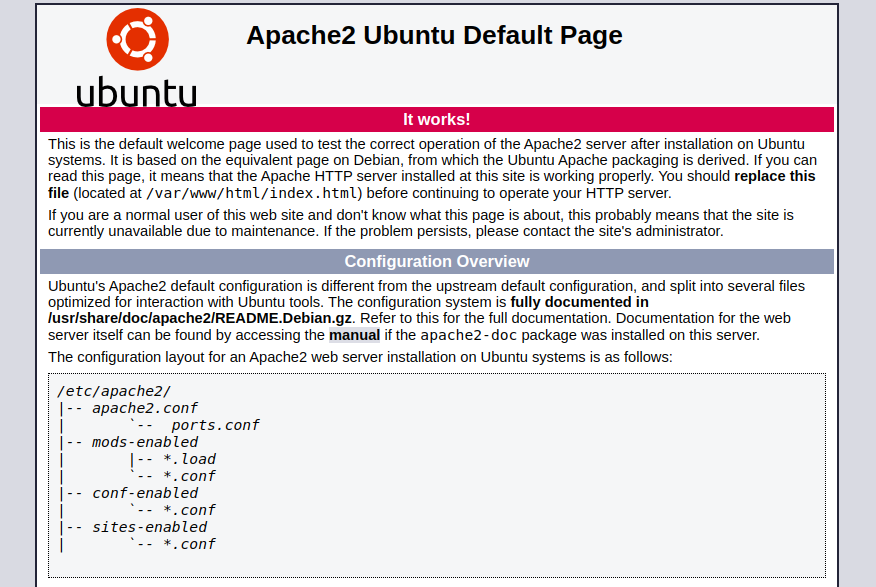Click the 'ubuntu' wordmark under the logo
876x587 pixels.
pos(137,92)
